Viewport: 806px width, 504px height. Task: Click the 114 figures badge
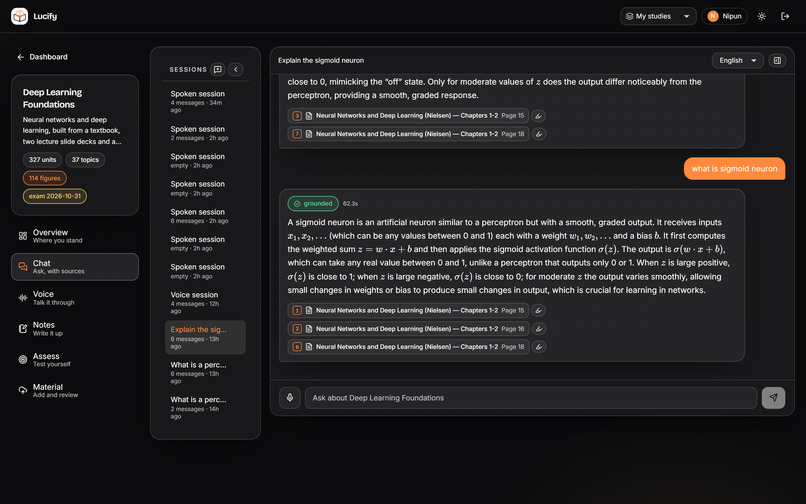tap(45, 178)
